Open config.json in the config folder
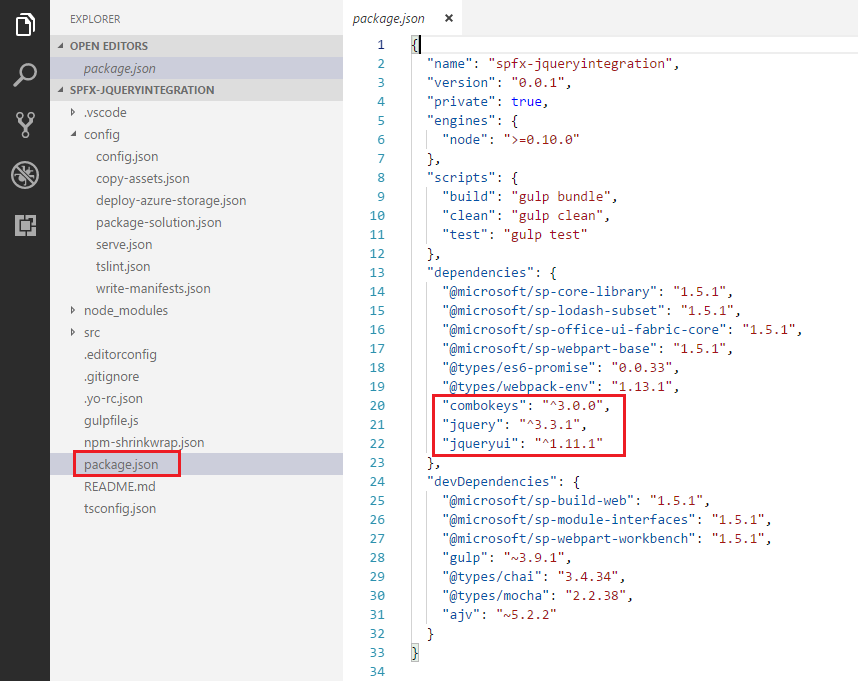Screen dimensions: 858x681 [x=126, y=156]
